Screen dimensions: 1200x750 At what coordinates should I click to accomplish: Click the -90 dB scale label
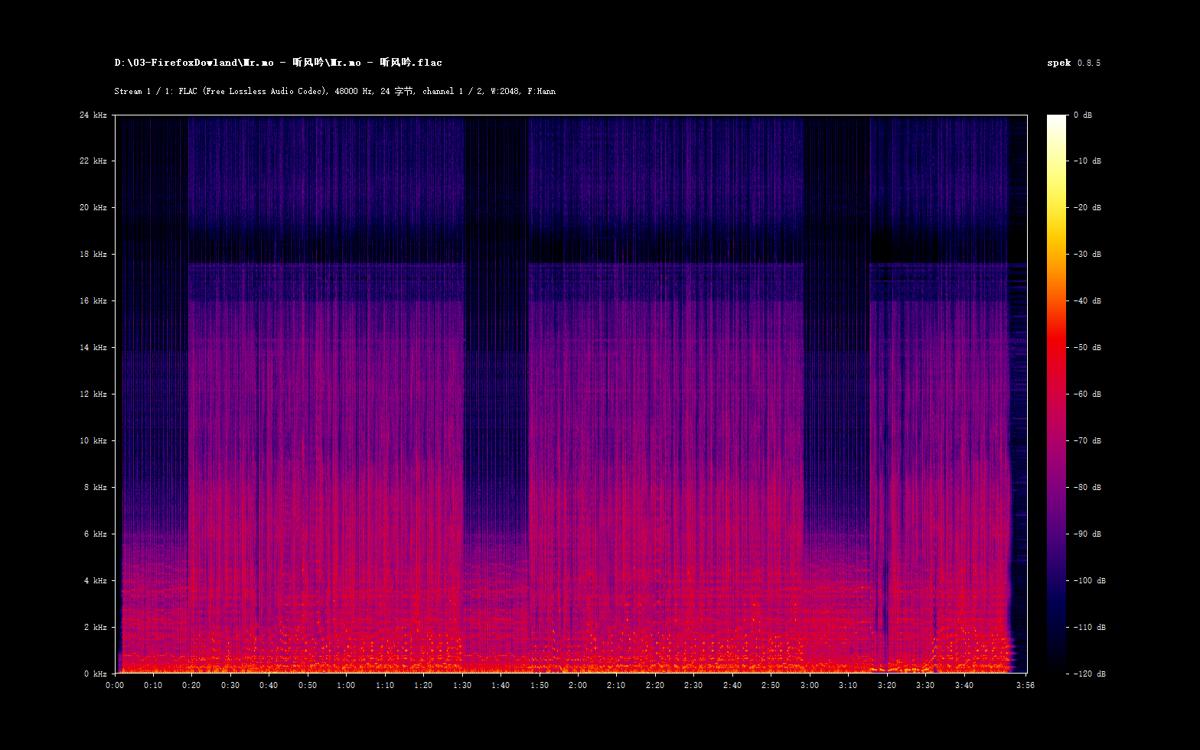1087,535
